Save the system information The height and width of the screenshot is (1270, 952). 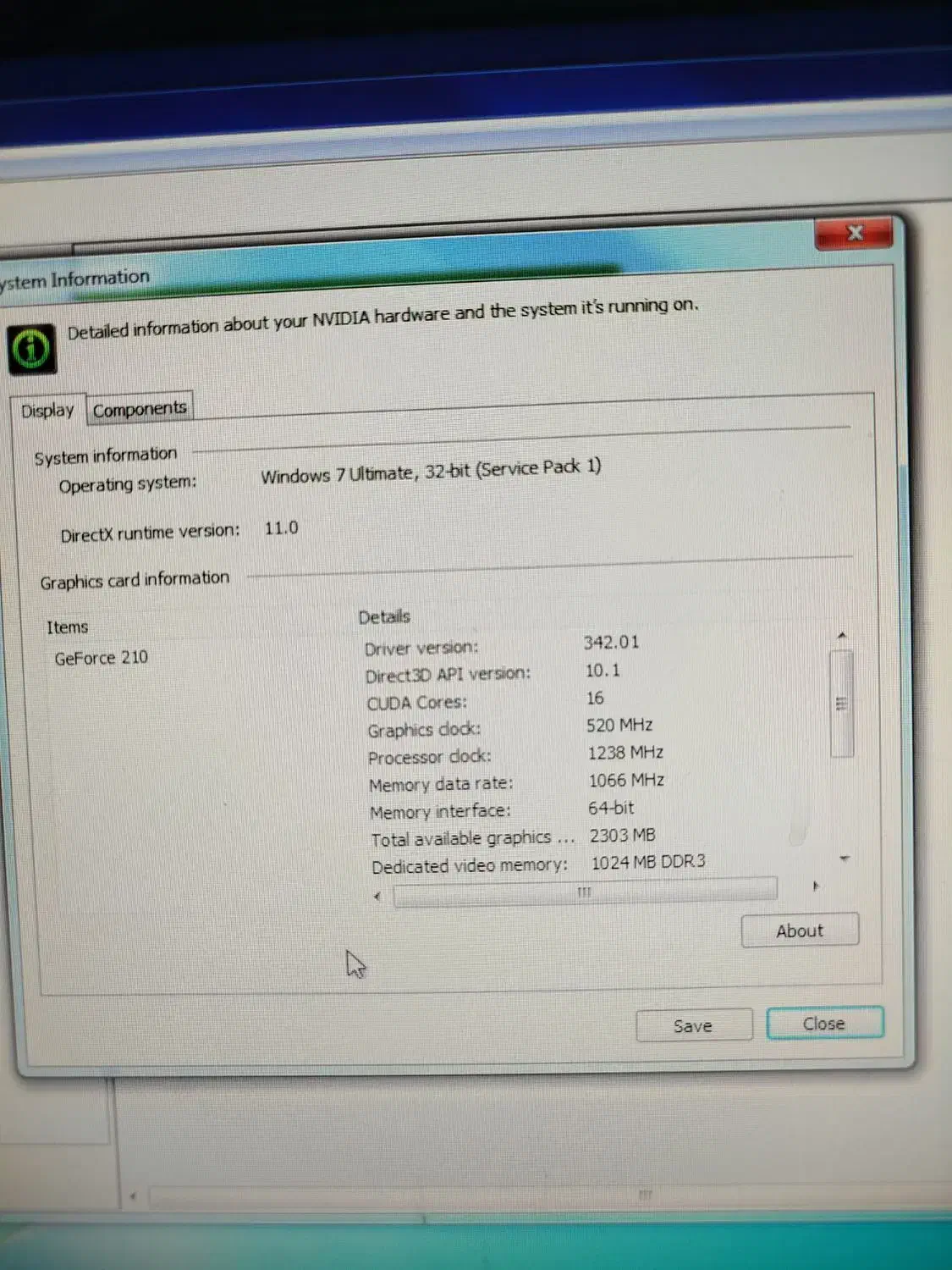click(x=693, y=1025)
